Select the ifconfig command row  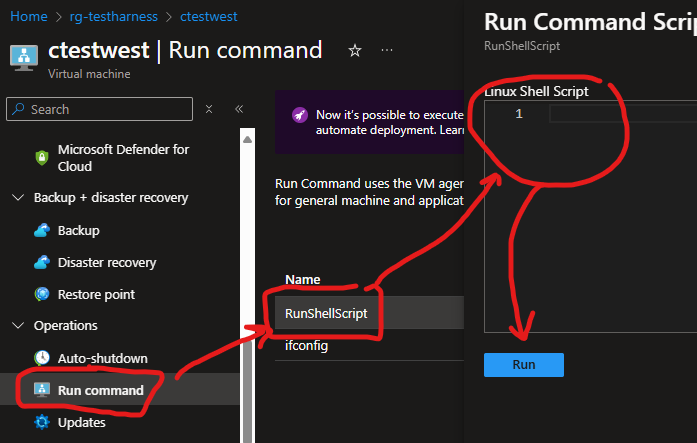[369, 345]
